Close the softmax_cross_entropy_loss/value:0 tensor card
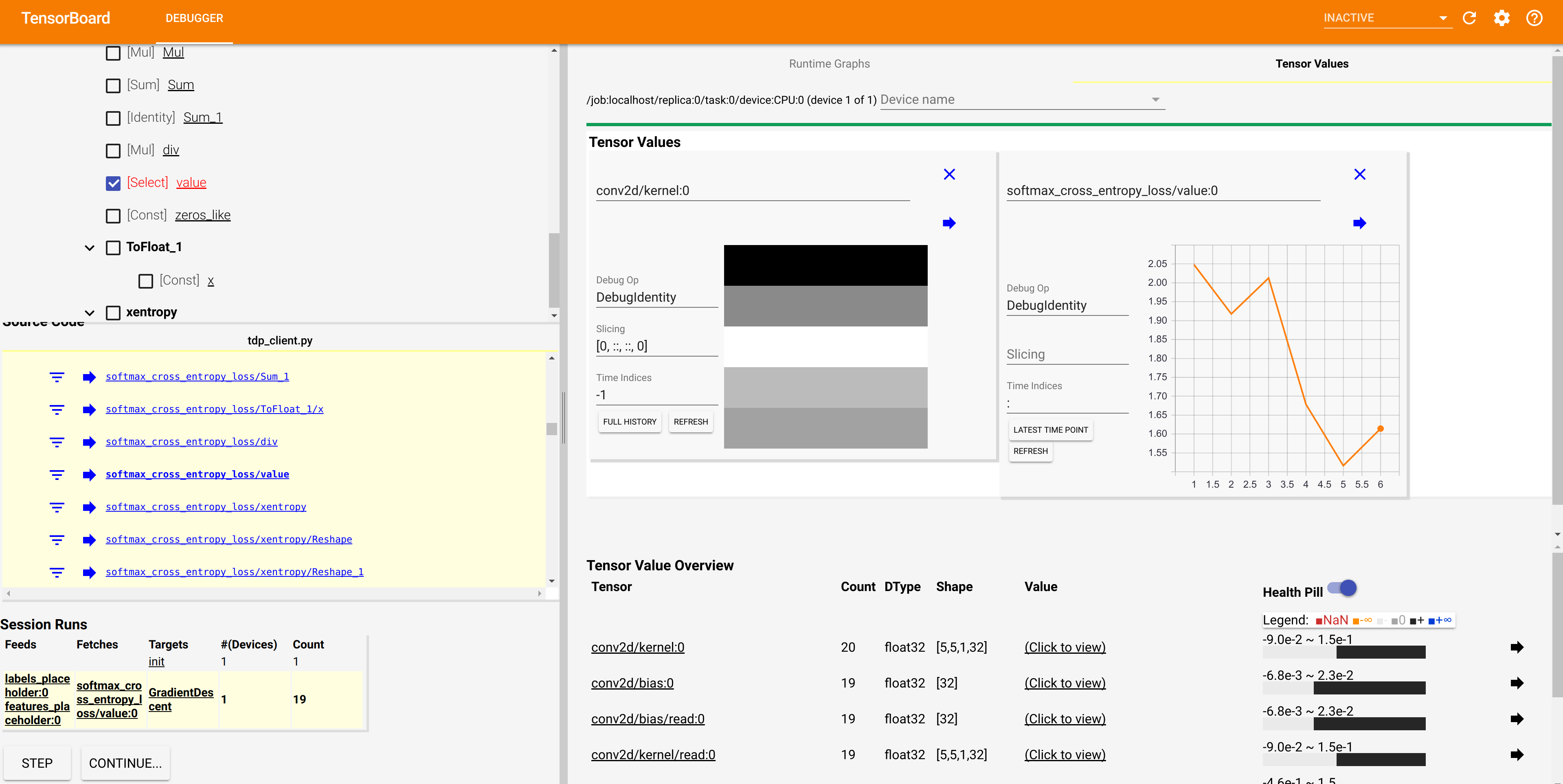 coord(1360,174)
